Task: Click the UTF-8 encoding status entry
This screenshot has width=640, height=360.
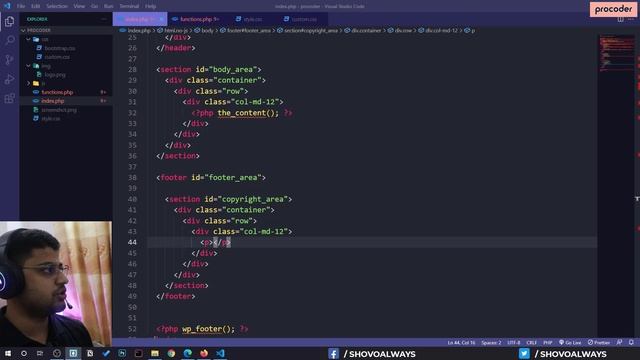Action: tap(513, 342)
